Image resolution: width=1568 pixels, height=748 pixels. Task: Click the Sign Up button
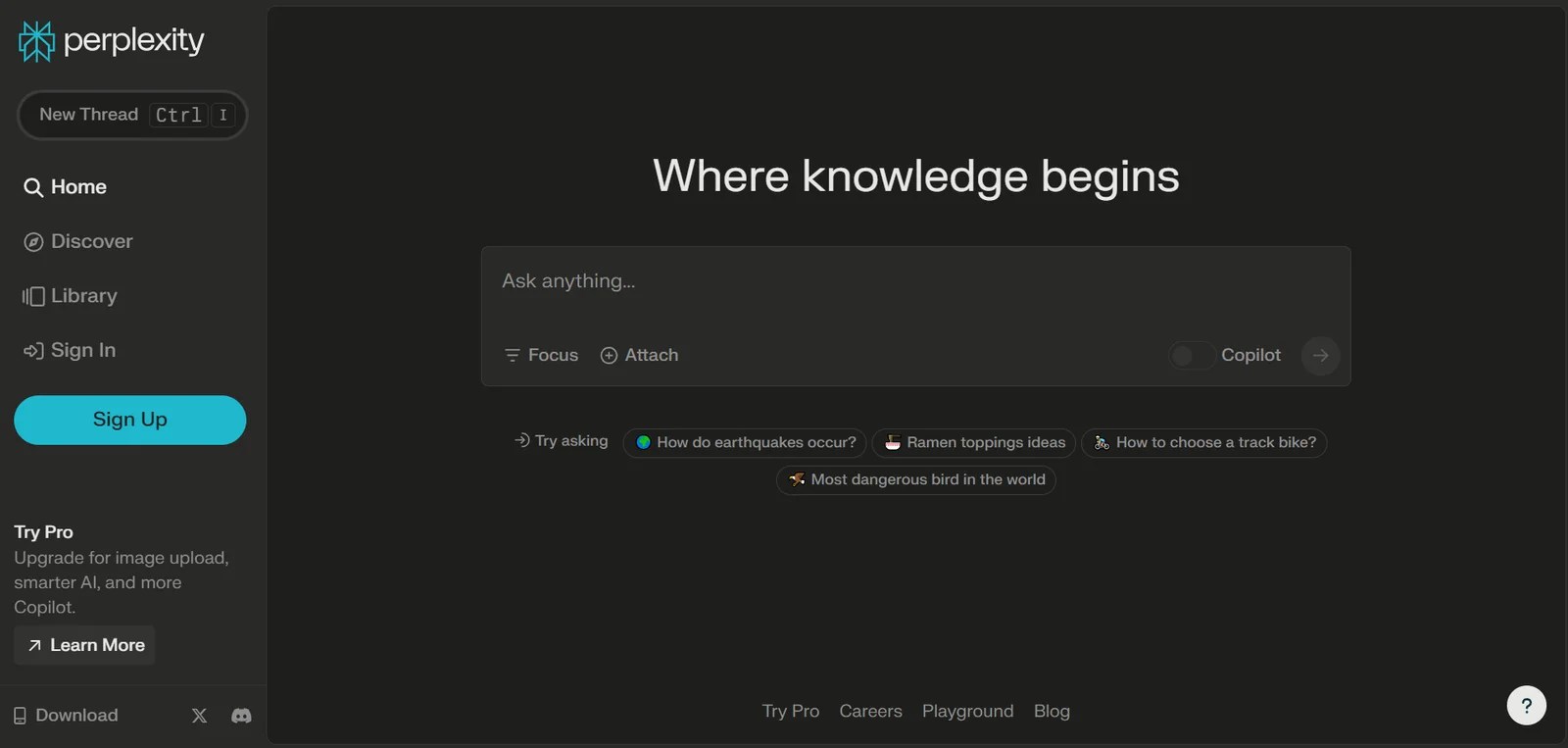(x=130, y=420)
